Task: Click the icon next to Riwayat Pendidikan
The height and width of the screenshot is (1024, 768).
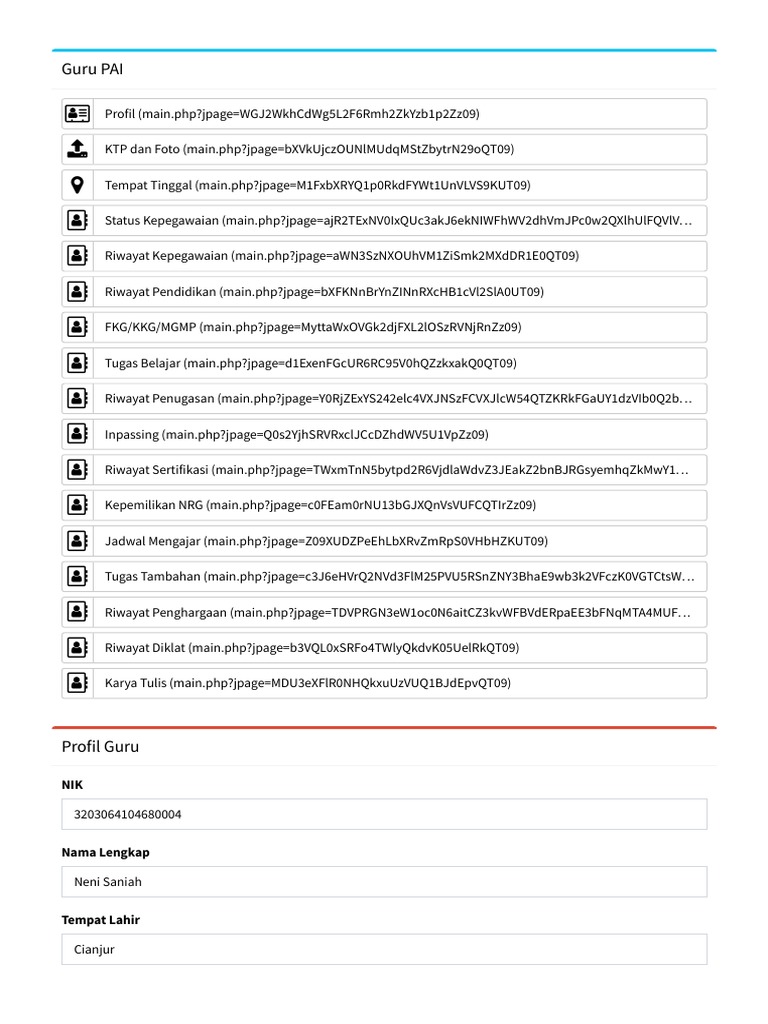Action: (x=77, y=292)
